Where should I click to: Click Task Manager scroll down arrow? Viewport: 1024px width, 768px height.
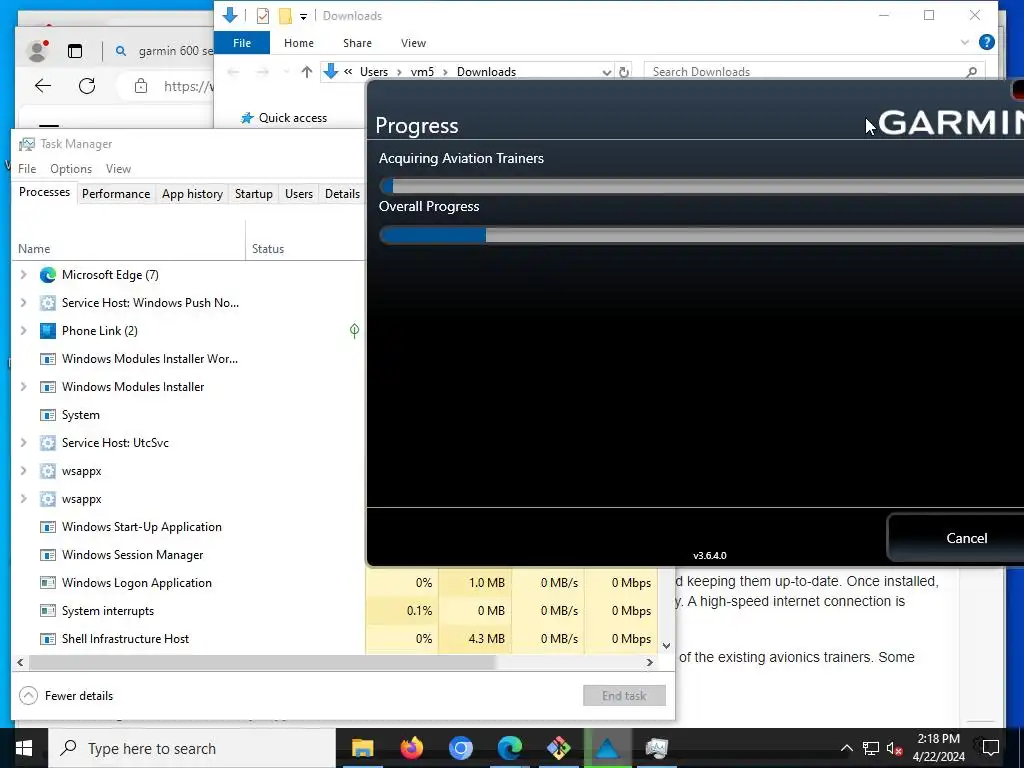coord(666,646)
